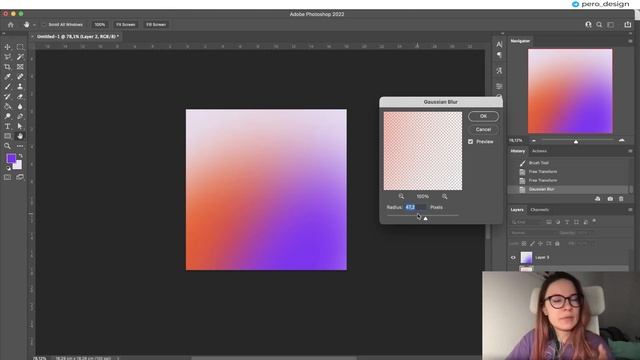This screenshot has width=640, height=360.
Task: Toggle Quick Mask mode
Action: coord(7,177)
